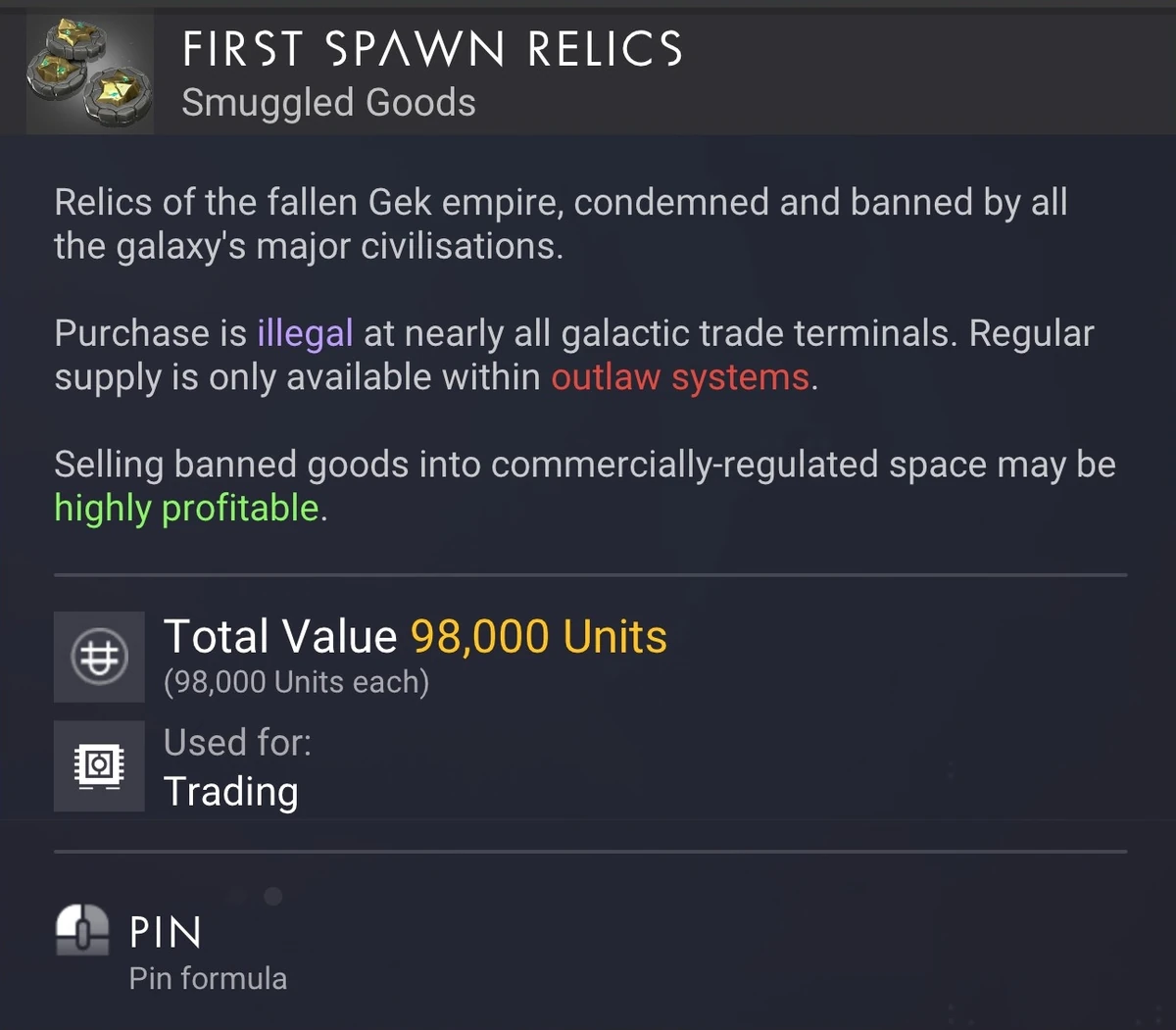Click the '(98,000 Units each)' price detail

[x=297, y=681]
